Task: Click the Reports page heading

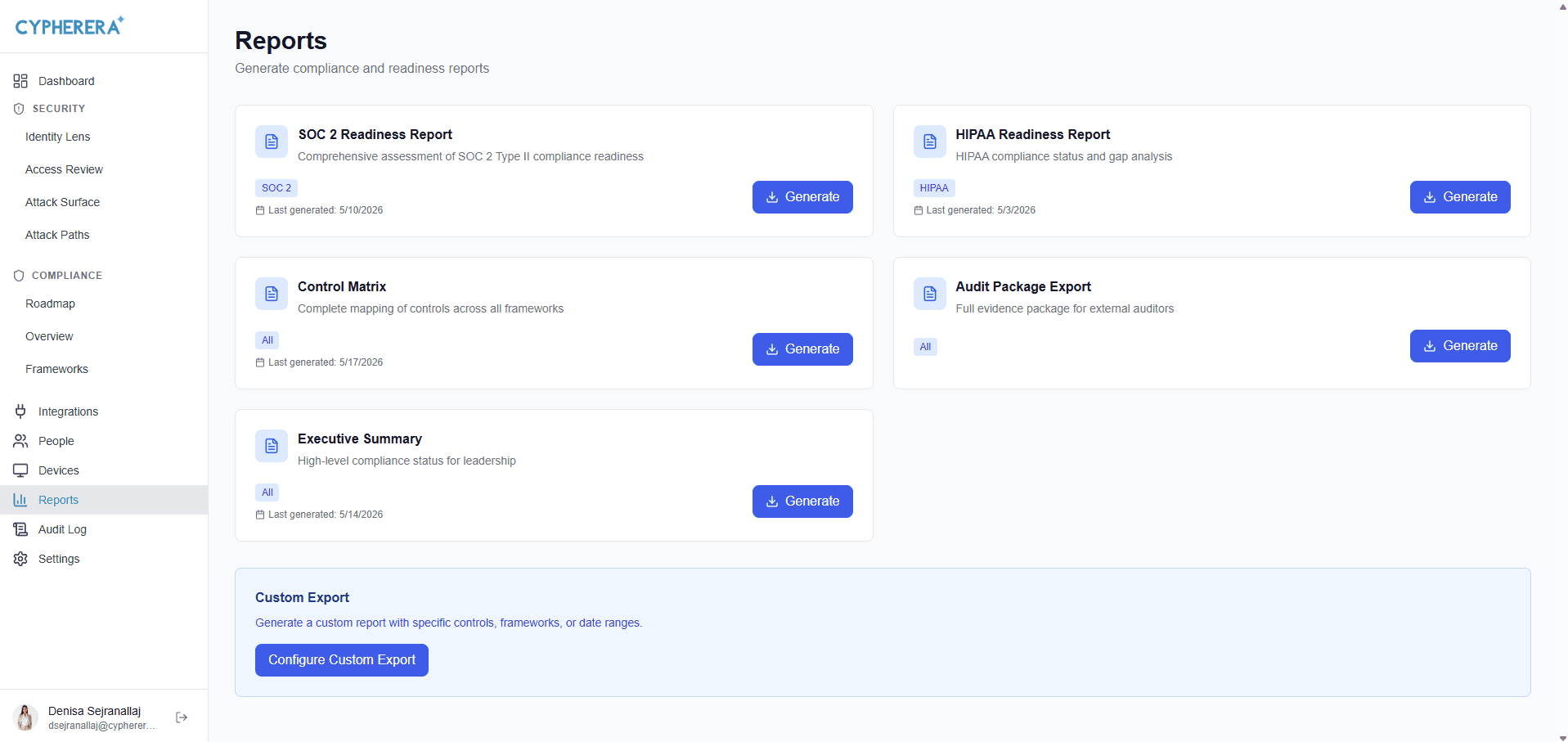Action: [281, 40]
